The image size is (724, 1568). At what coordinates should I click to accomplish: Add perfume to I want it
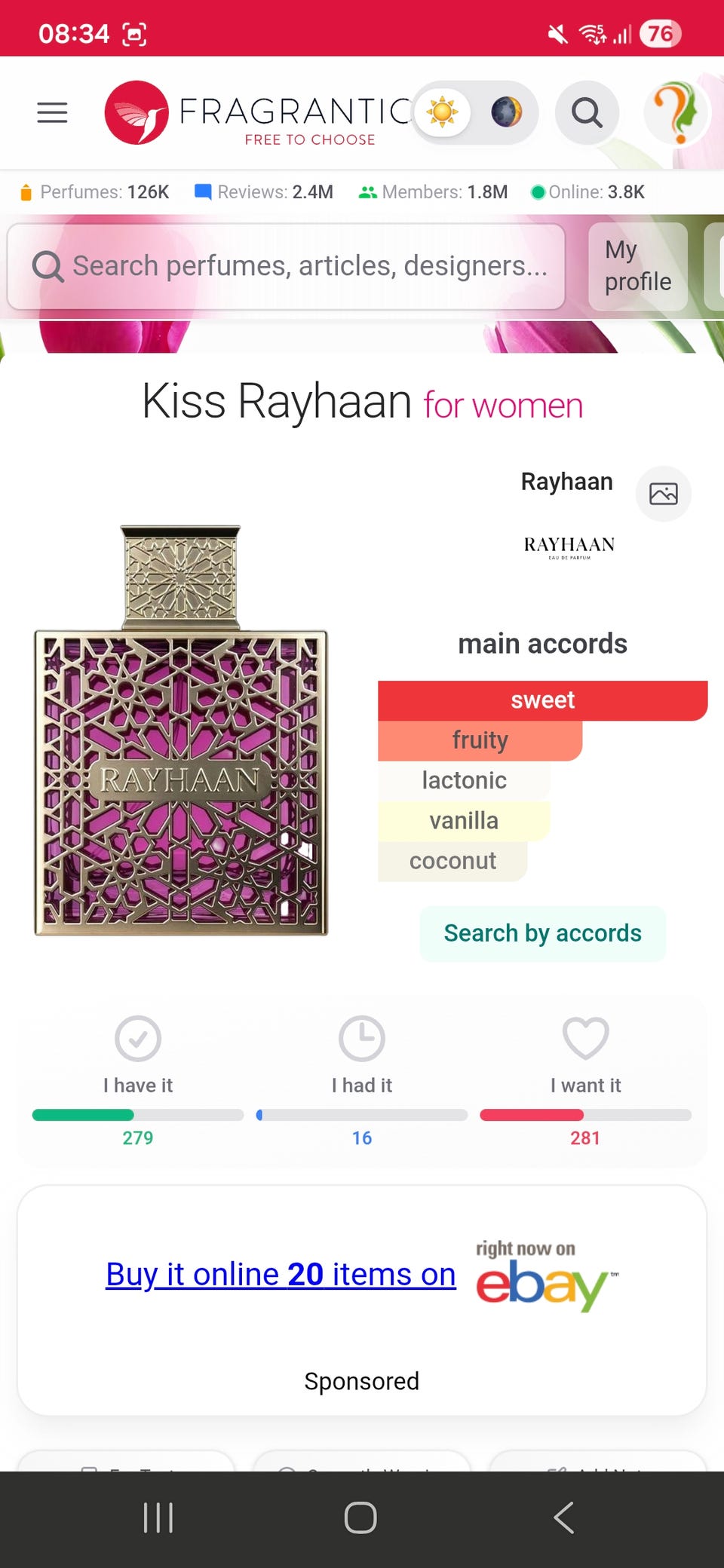(x=585, y=1039)
